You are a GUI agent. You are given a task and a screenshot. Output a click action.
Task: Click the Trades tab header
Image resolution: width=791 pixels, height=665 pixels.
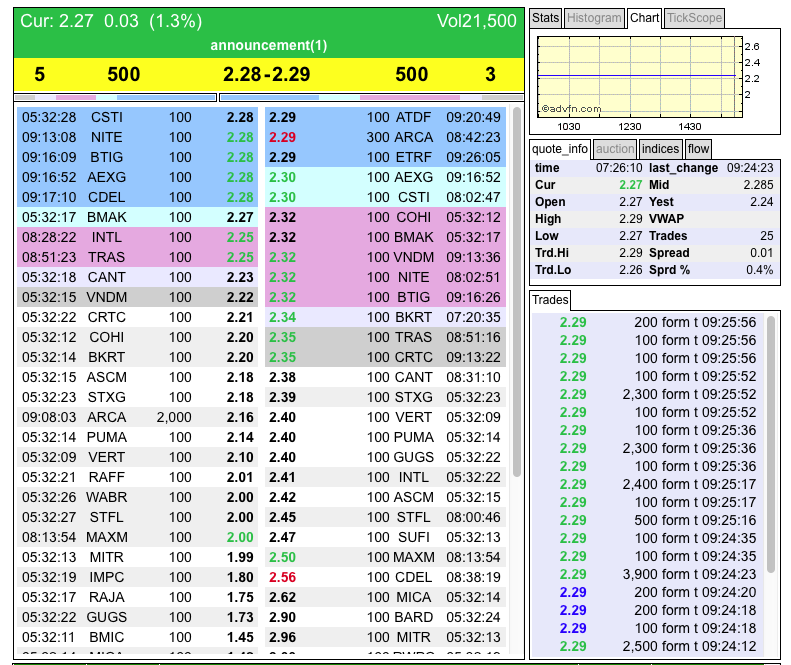point(550,300)
